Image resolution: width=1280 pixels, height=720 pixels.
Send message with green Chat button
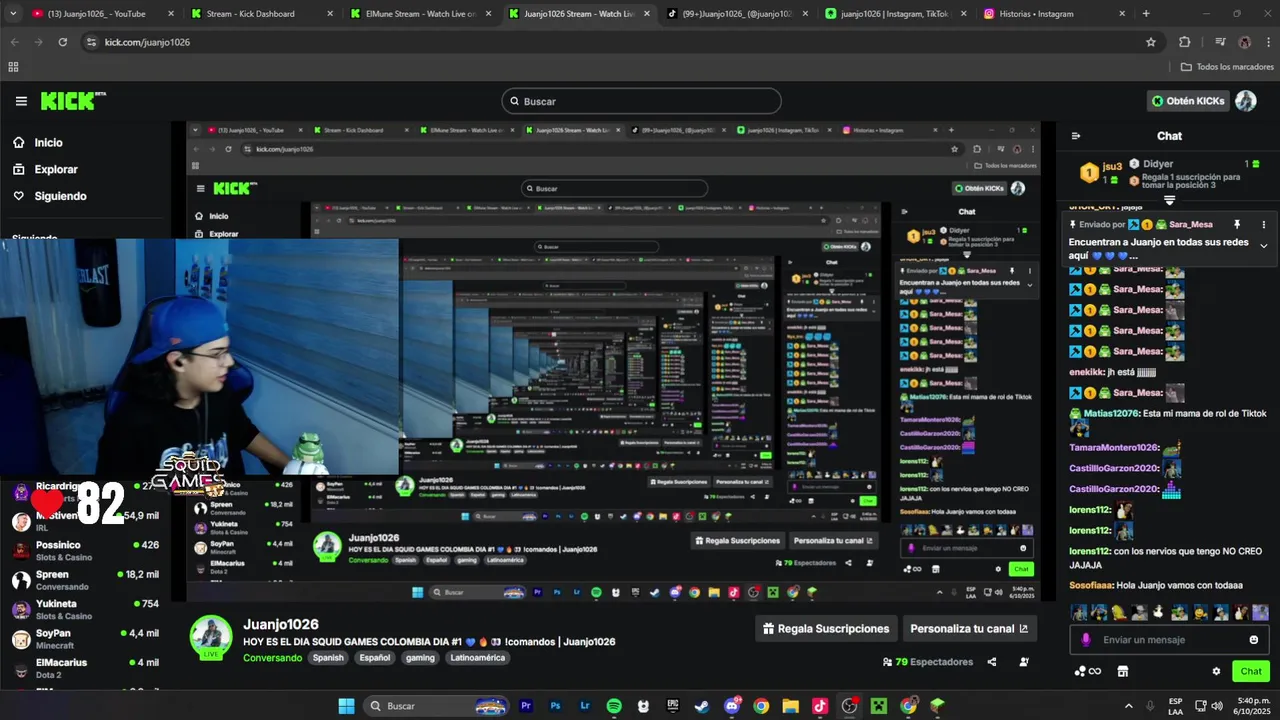click(1251, 671)
